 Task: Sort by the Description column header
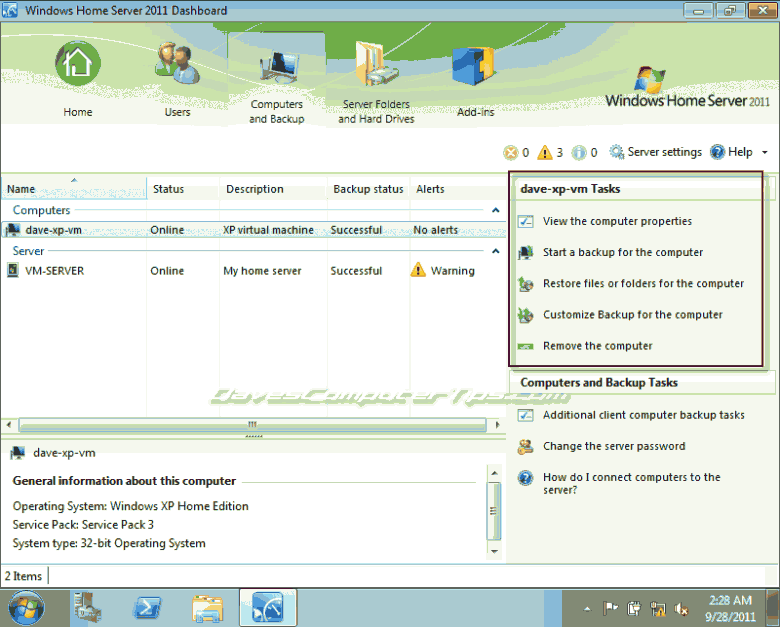(273, 189)
